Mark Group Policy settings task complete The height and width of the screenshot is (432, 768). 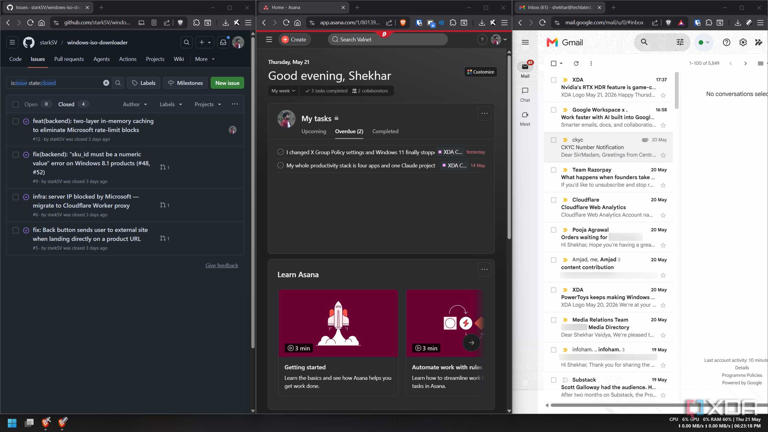point(280,152)
